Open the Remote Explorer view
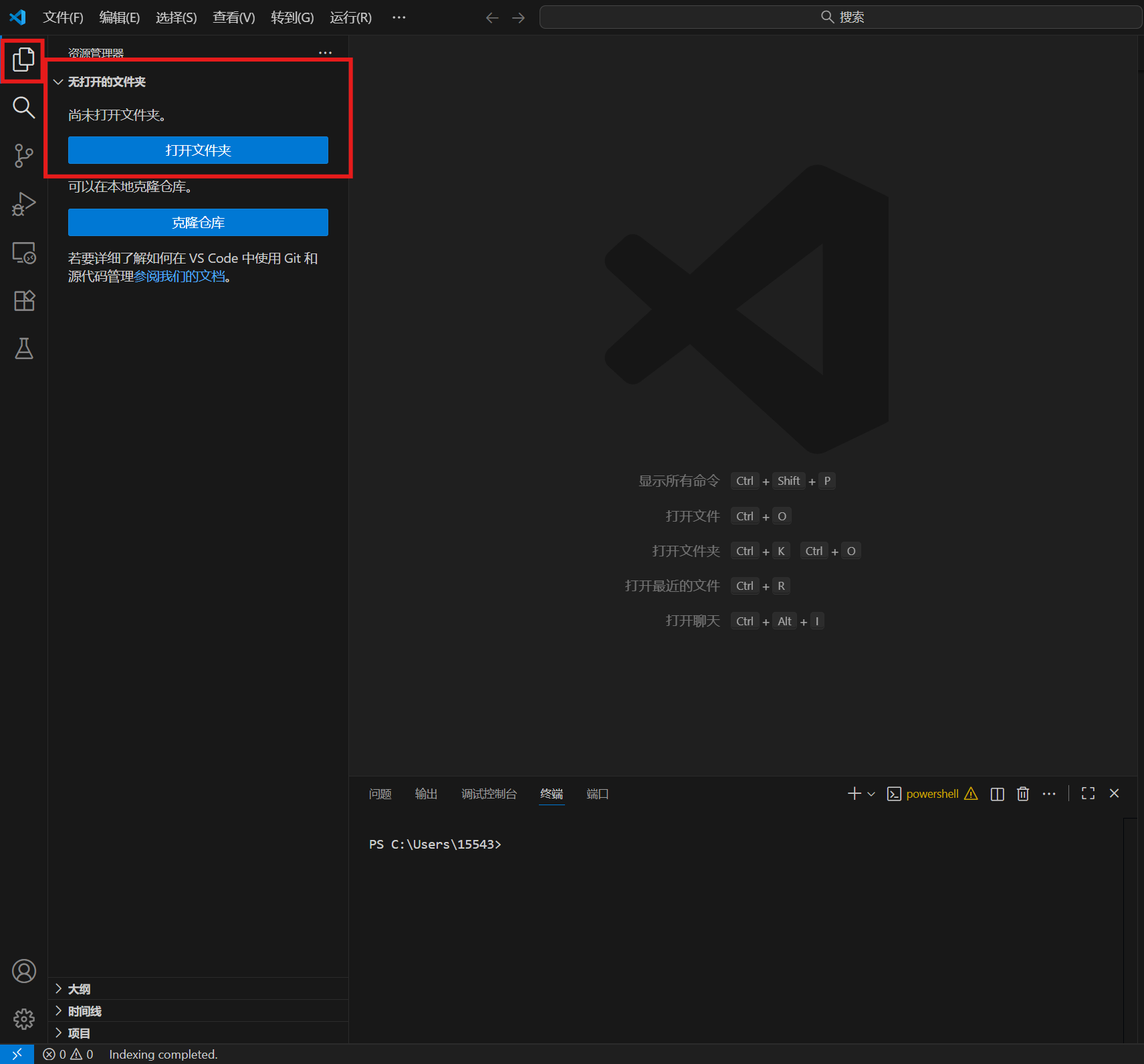This screenshot has width=1144, height=1064. pyautogui.click(x=23, y=253)
